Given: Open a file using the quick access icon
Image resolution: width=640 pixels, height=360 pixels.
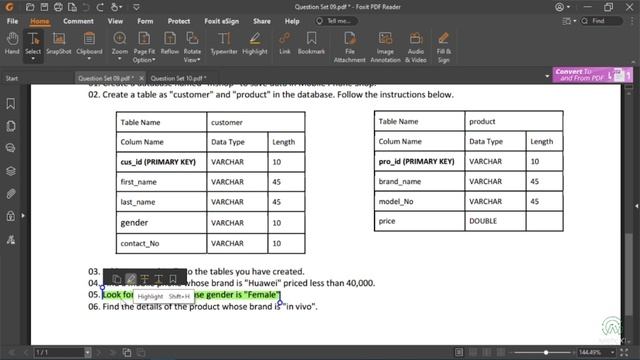Looking at the screenshot, I should point(30,7).
